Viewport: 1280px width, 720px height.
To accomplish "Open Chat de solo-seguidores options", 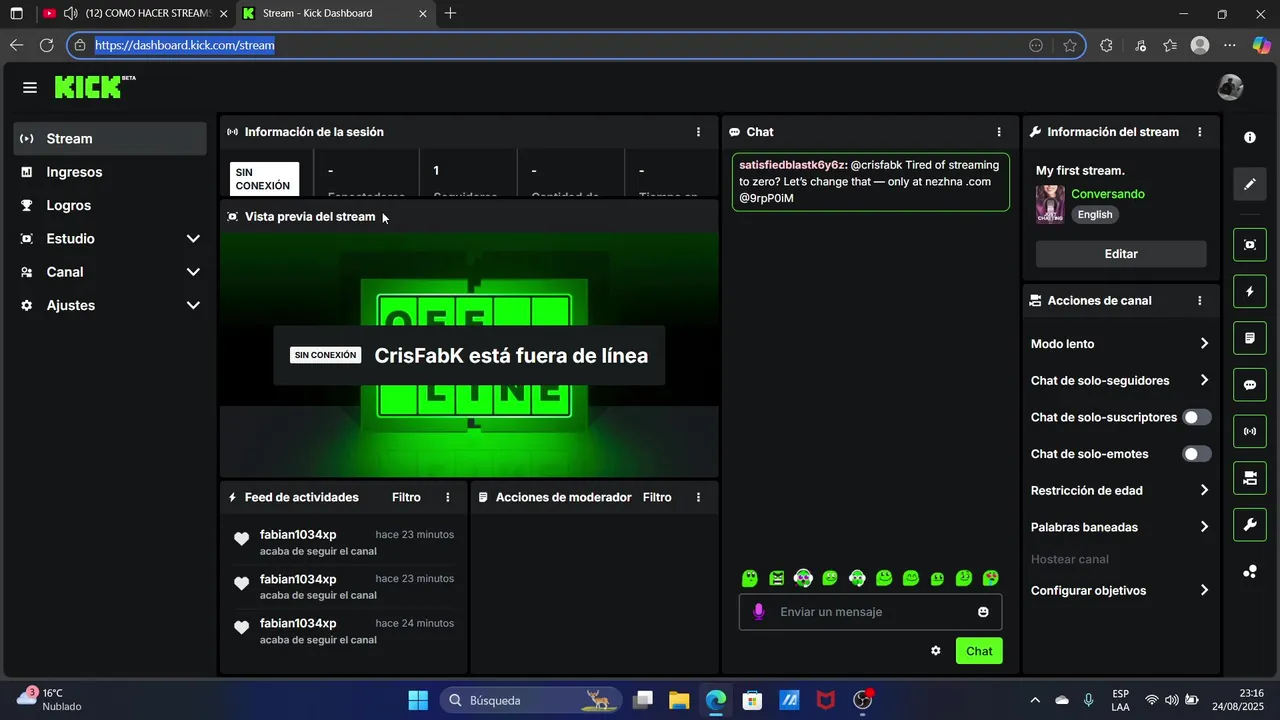I will coord(1120,381).
